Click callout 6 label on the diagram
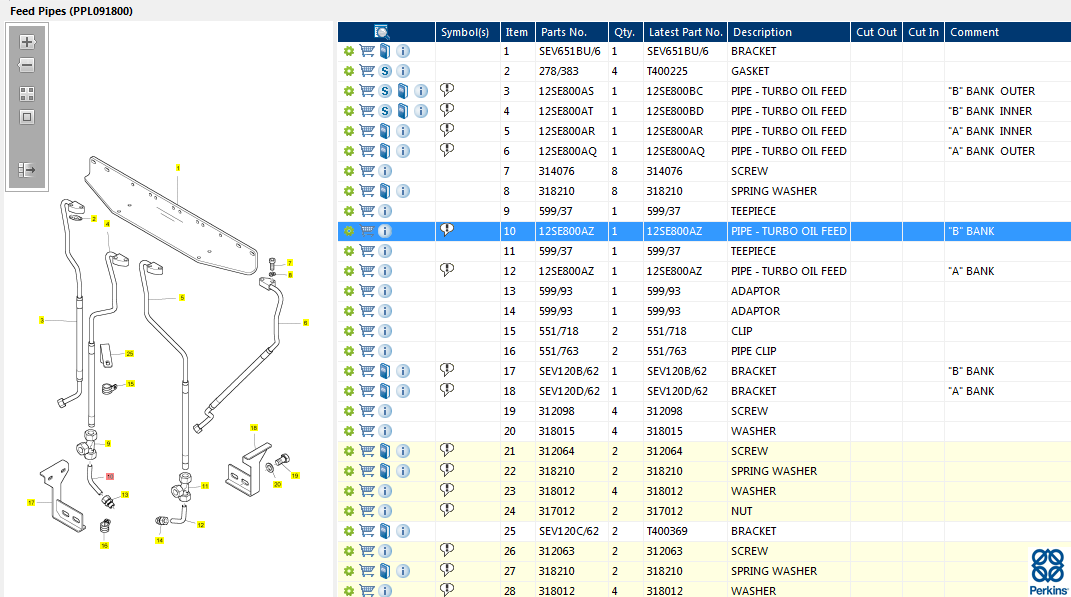Screen dimensions: 1071x597 point(306,323)
